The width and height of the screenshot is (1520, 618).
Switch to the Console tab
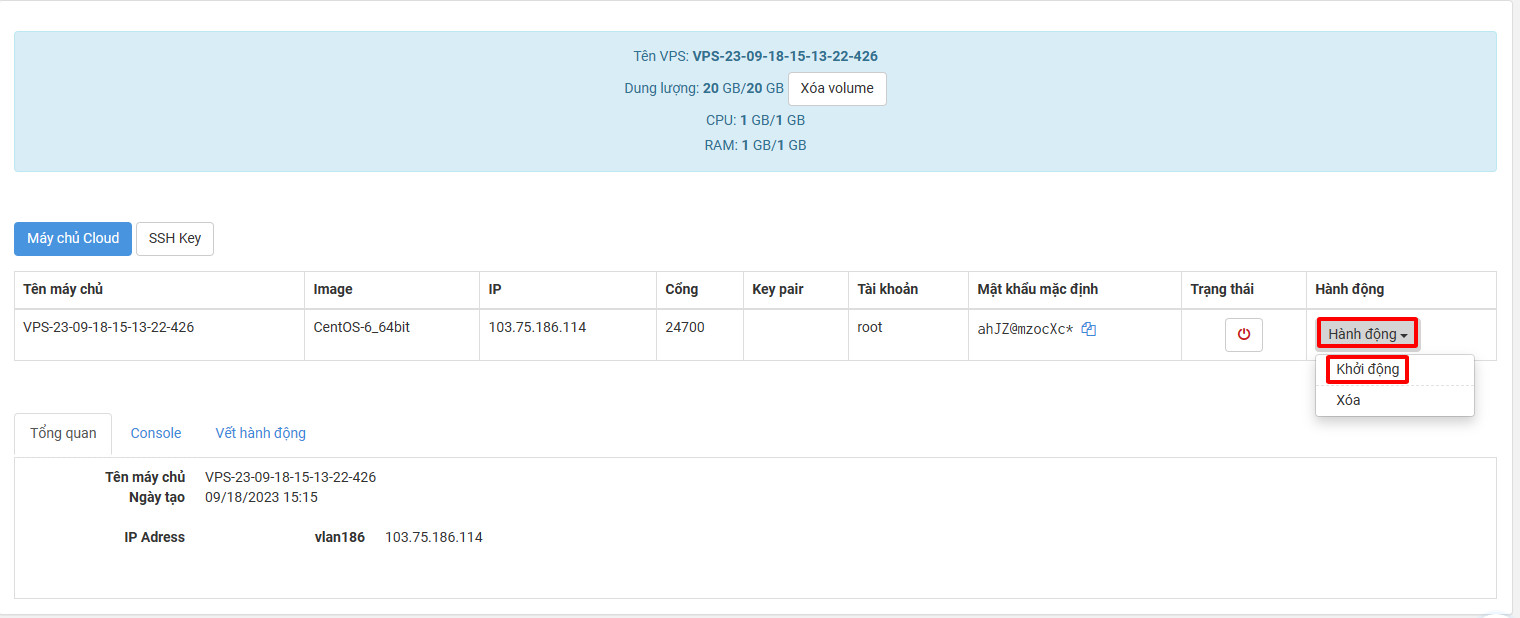click(x=156, y=433)
